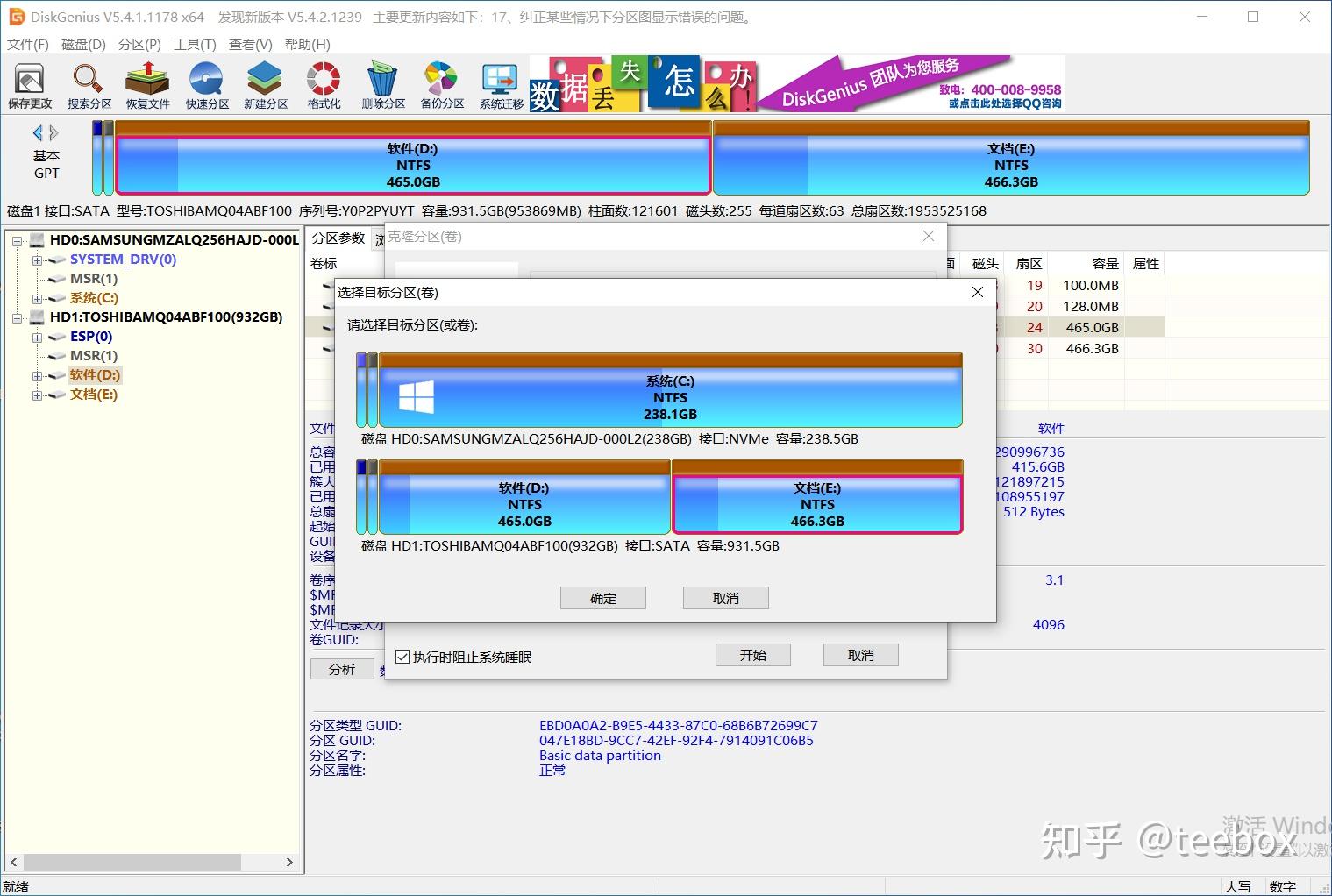Click the 容量 column header
Screen dimensions: 1332x896
point(1086,263)
